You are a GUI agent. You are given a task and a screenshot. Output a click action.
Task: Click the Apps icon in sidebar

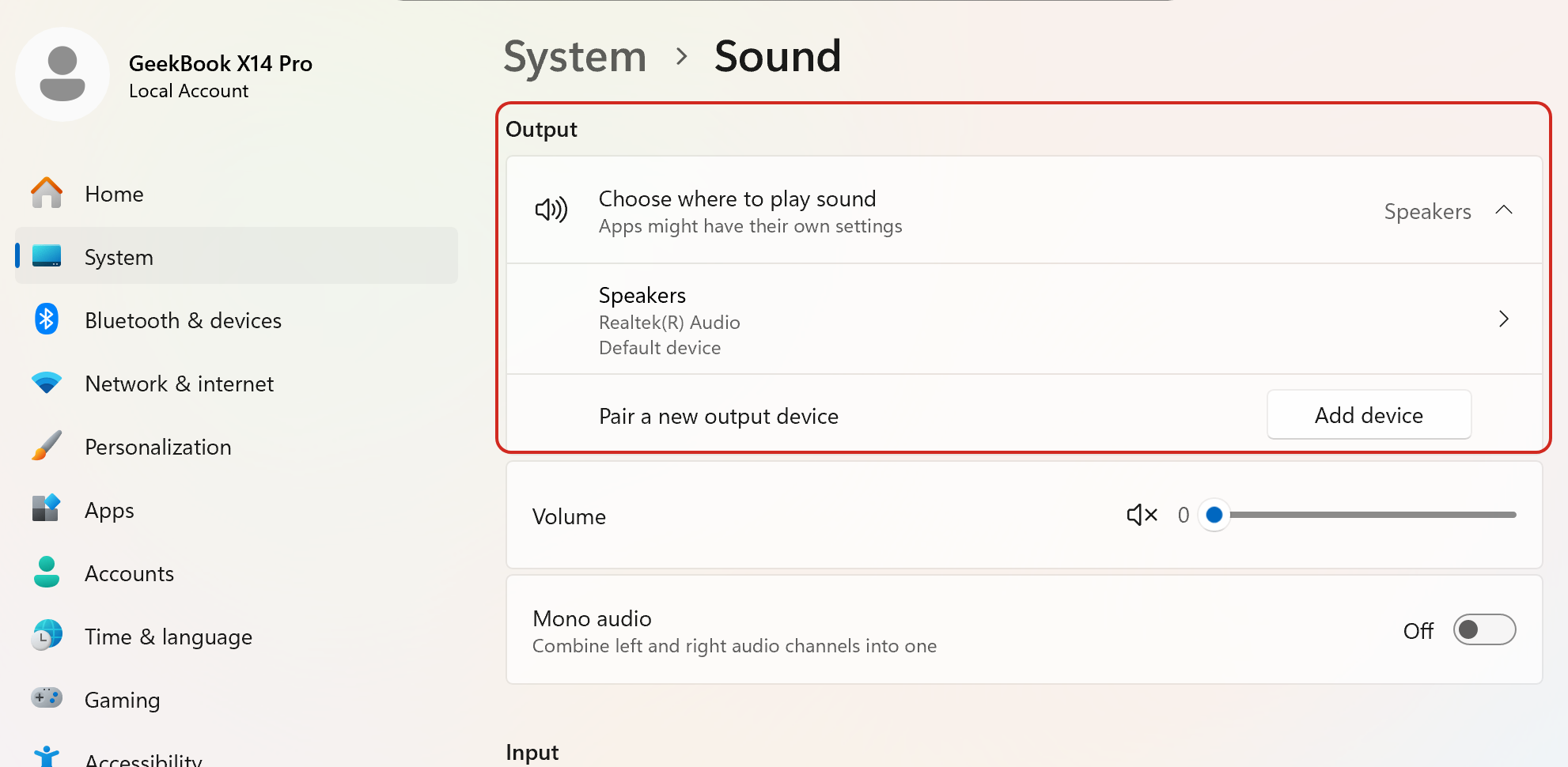point(47,508)
